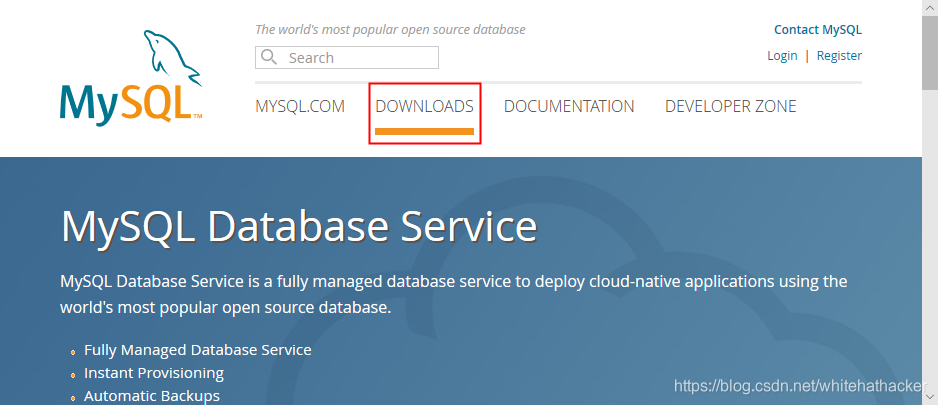Follow the Contact MySQL link
Viewport: 938px width, 405px height.
point(818,30)
